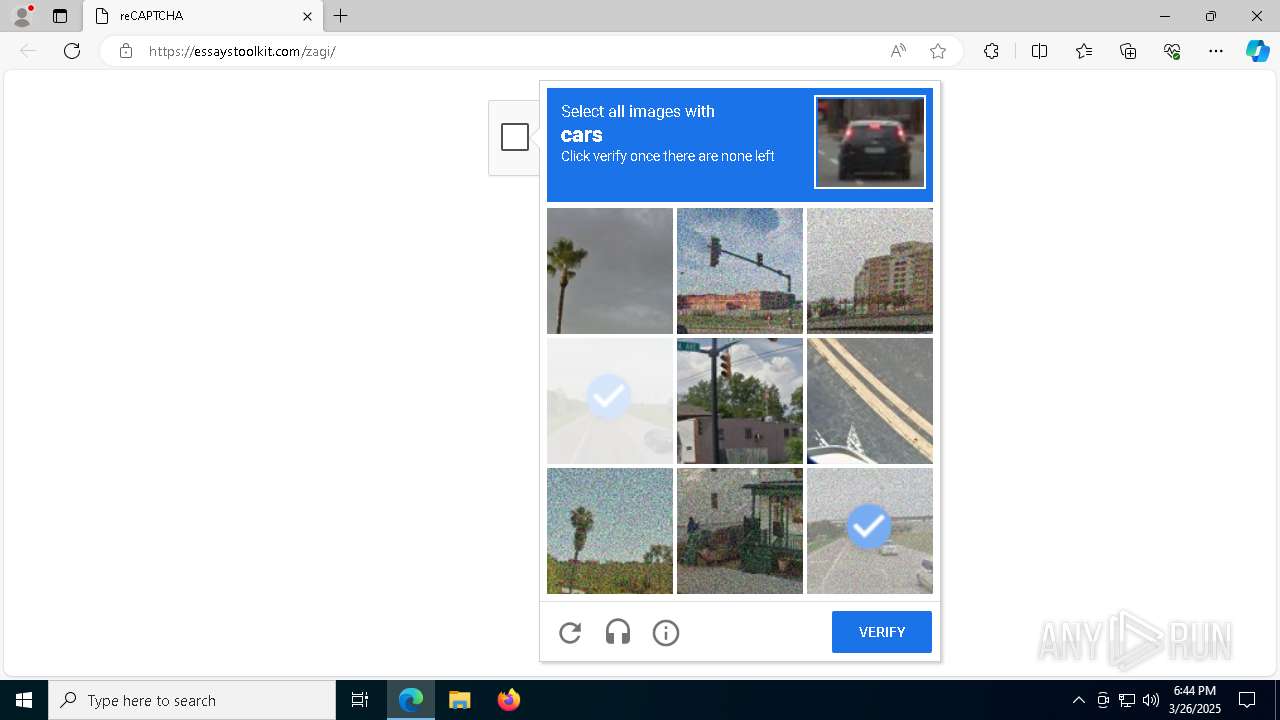Open network status tray icon
Viewport: 1280px width, 720px height.
1126,700
